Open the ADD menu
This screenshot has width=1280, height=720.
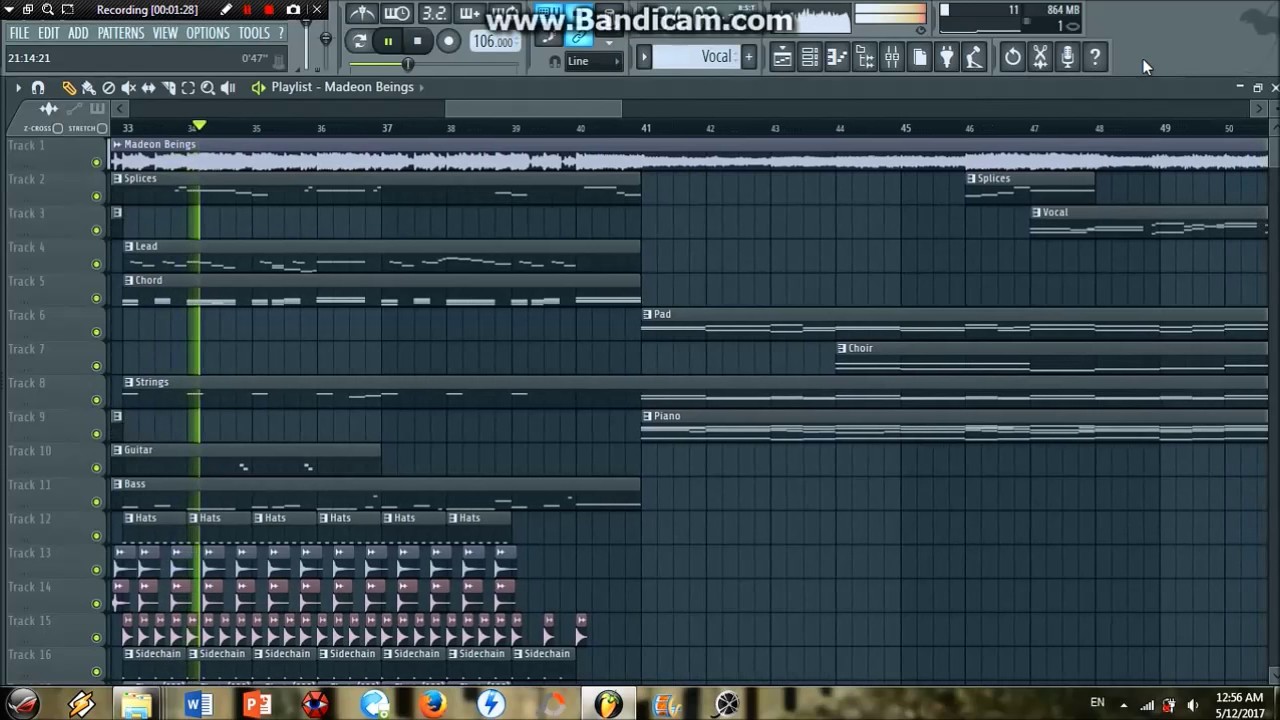78,33
